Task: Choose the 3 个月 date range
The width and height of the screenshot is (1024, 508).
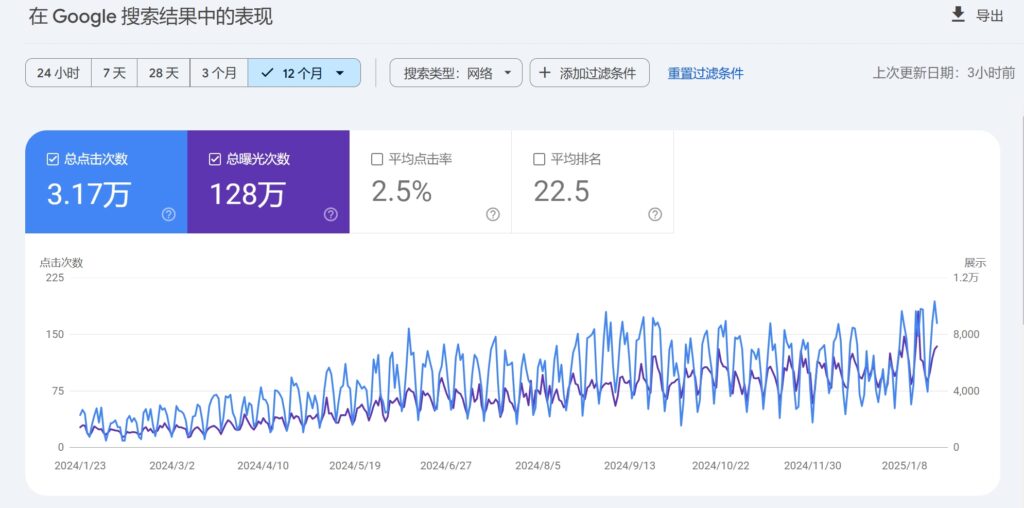Action: pyautogui.click(x=219, y=73)
